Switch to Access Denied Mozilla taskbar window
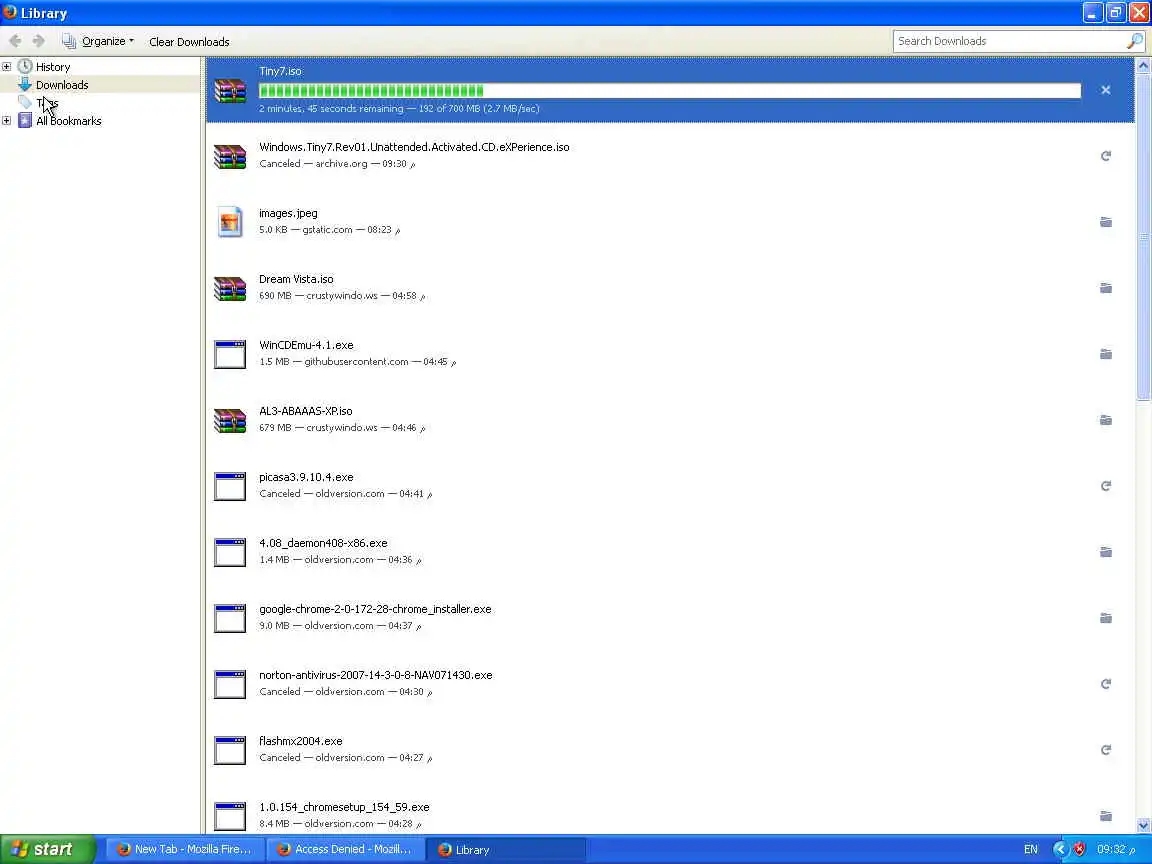Viewport: 1152px width, 864px height. click(344, 849)
